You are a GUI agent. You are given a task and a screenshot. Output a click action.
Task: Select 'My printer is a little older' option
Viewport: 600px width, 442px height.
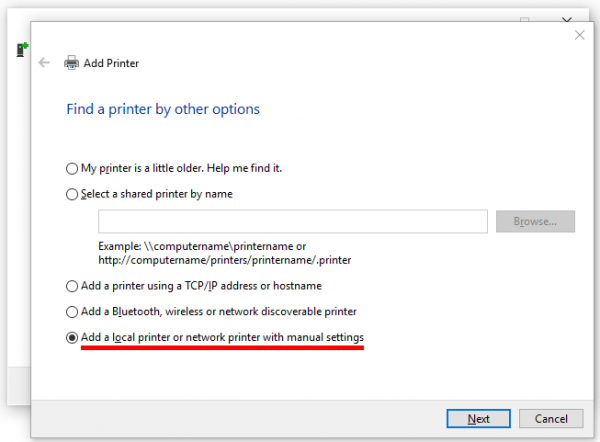[71, 168]
